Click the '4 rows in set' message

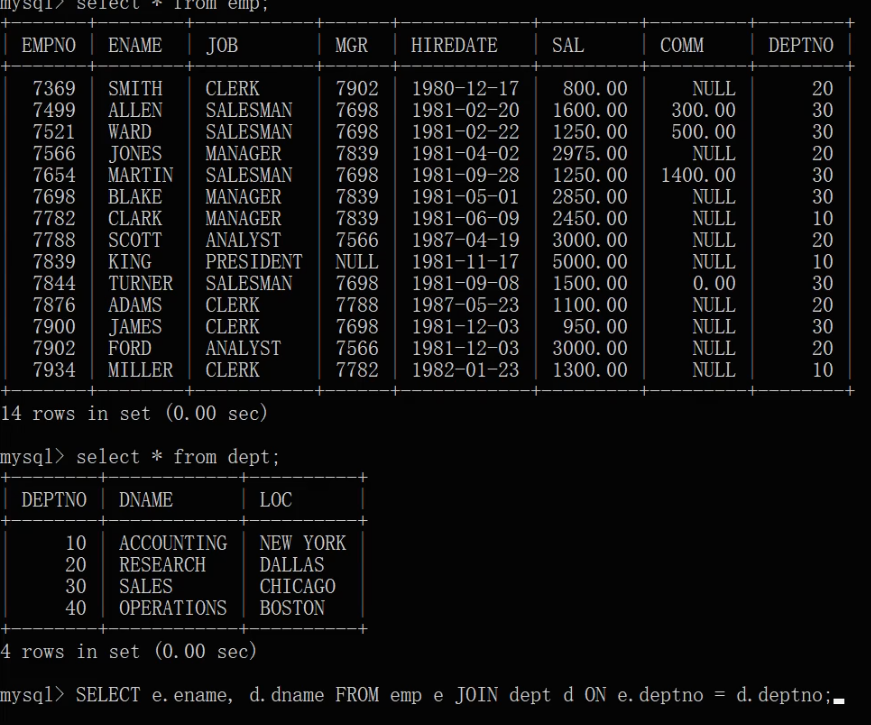click(70, 651)
